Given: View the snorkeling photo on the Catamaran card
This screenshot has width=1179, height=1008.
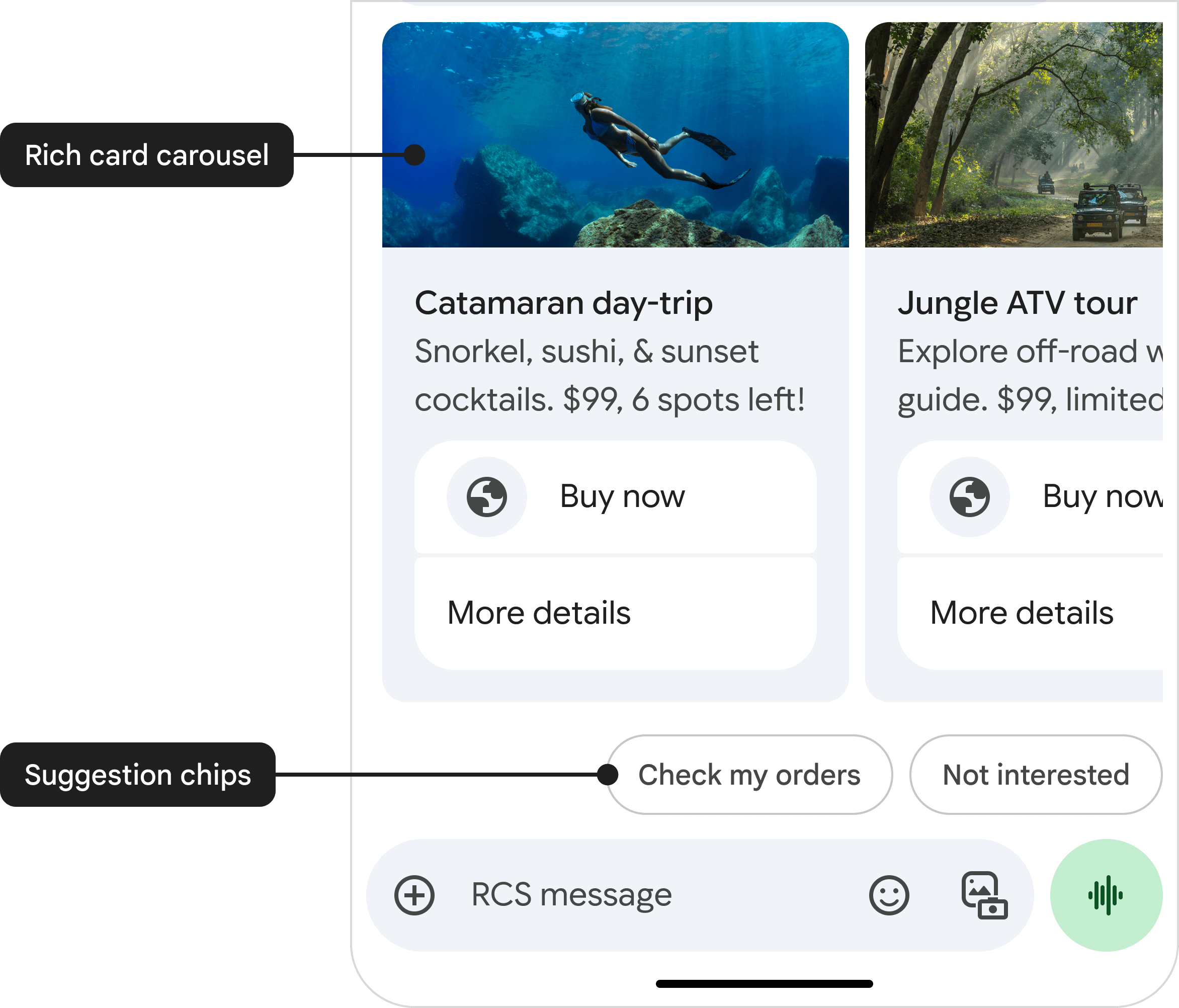Looking at the screenshot, I should 616,134.
